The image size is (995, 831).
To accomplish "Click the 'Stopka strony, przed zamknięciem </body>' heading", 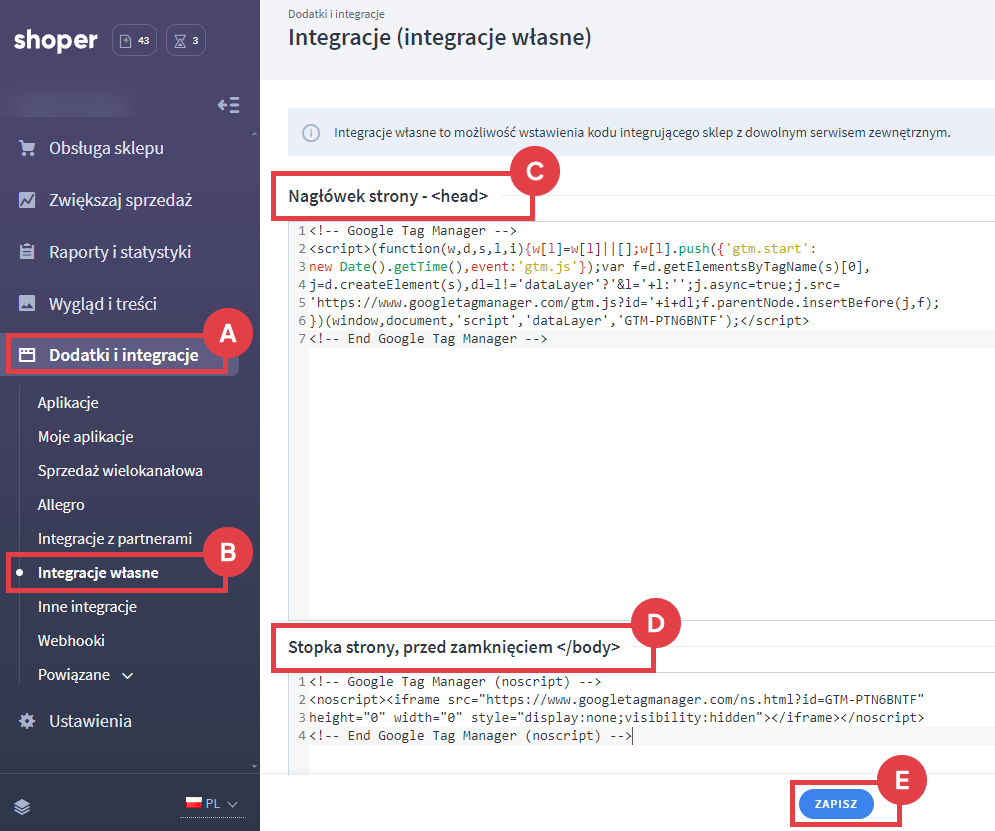I will click(x=454, y=647).
